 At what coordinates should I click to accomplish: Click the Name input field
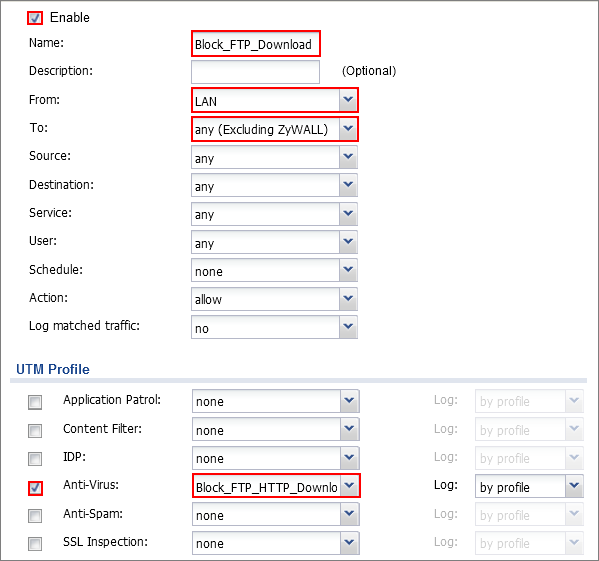tap(256, 44)
